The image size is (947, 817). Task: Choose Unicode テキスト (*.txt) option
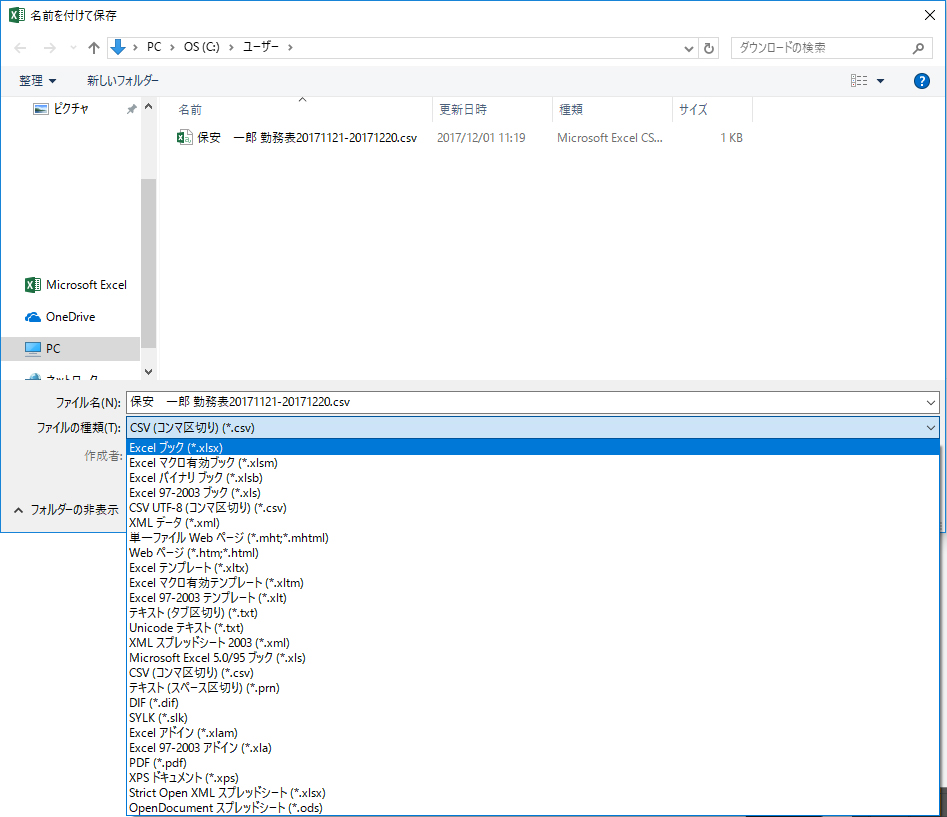pyautogui.click(x=533, y=628)
